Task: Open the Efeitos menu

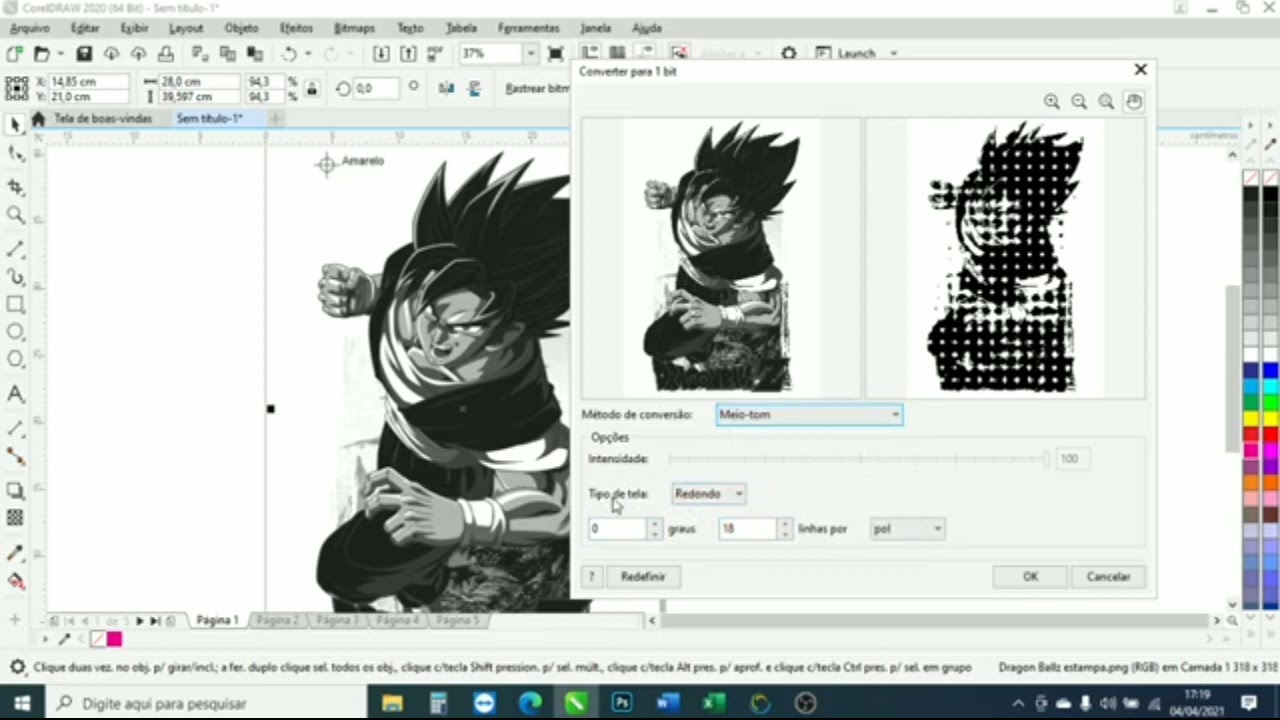Action: click(296, 28)
